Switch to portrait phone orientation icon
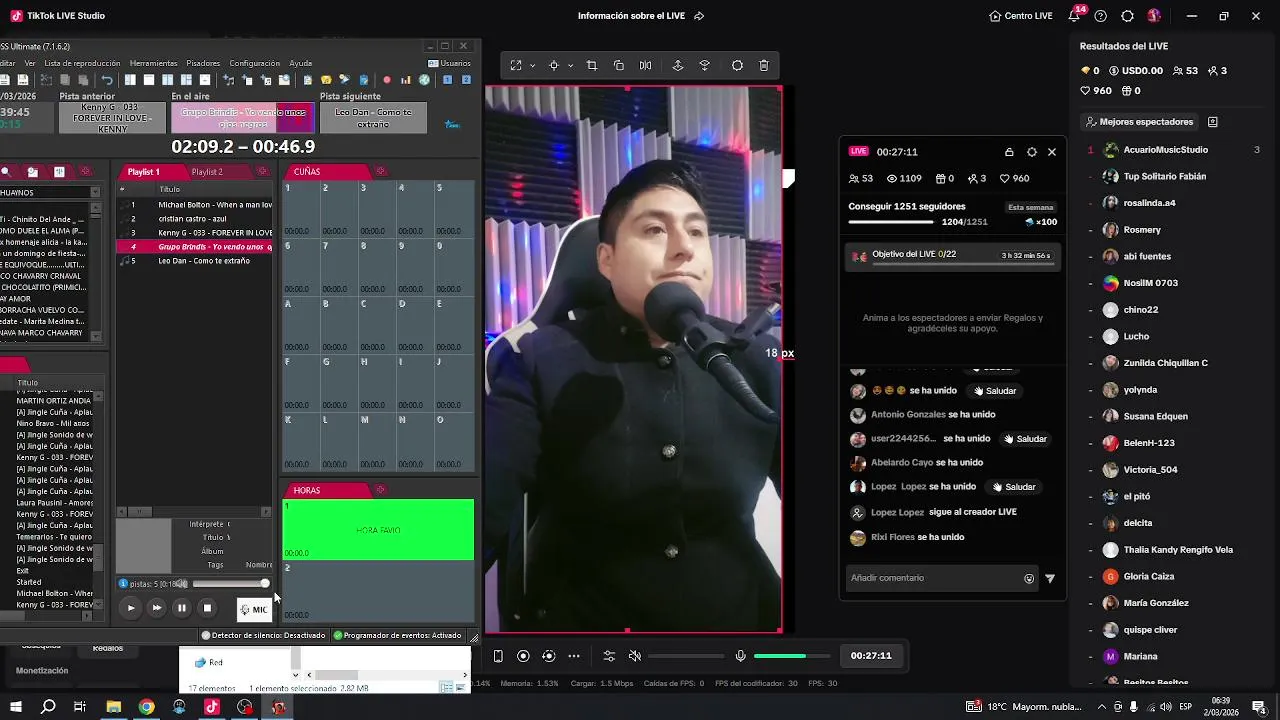 498,656
